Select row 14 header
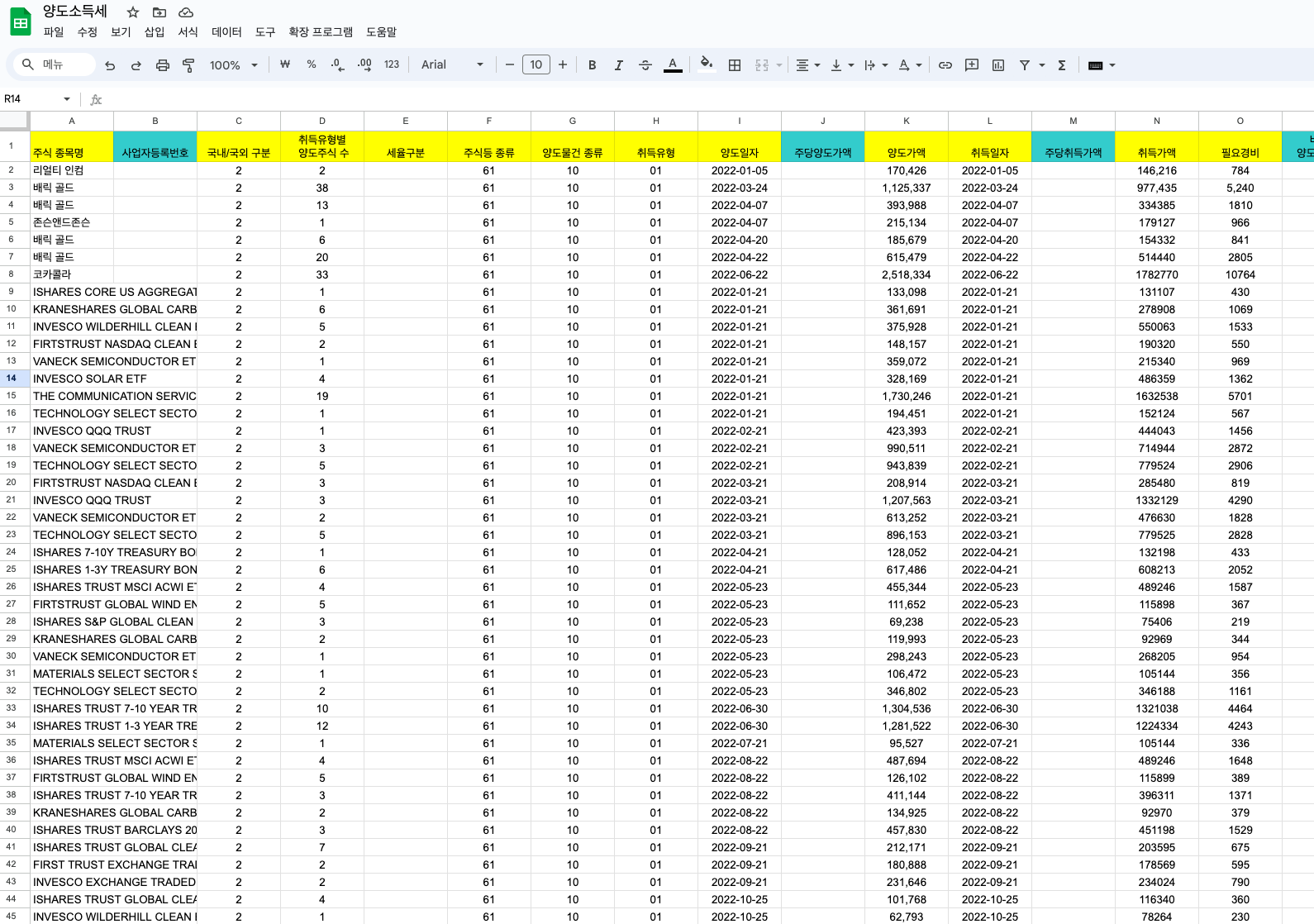 (x=15, y=379)
